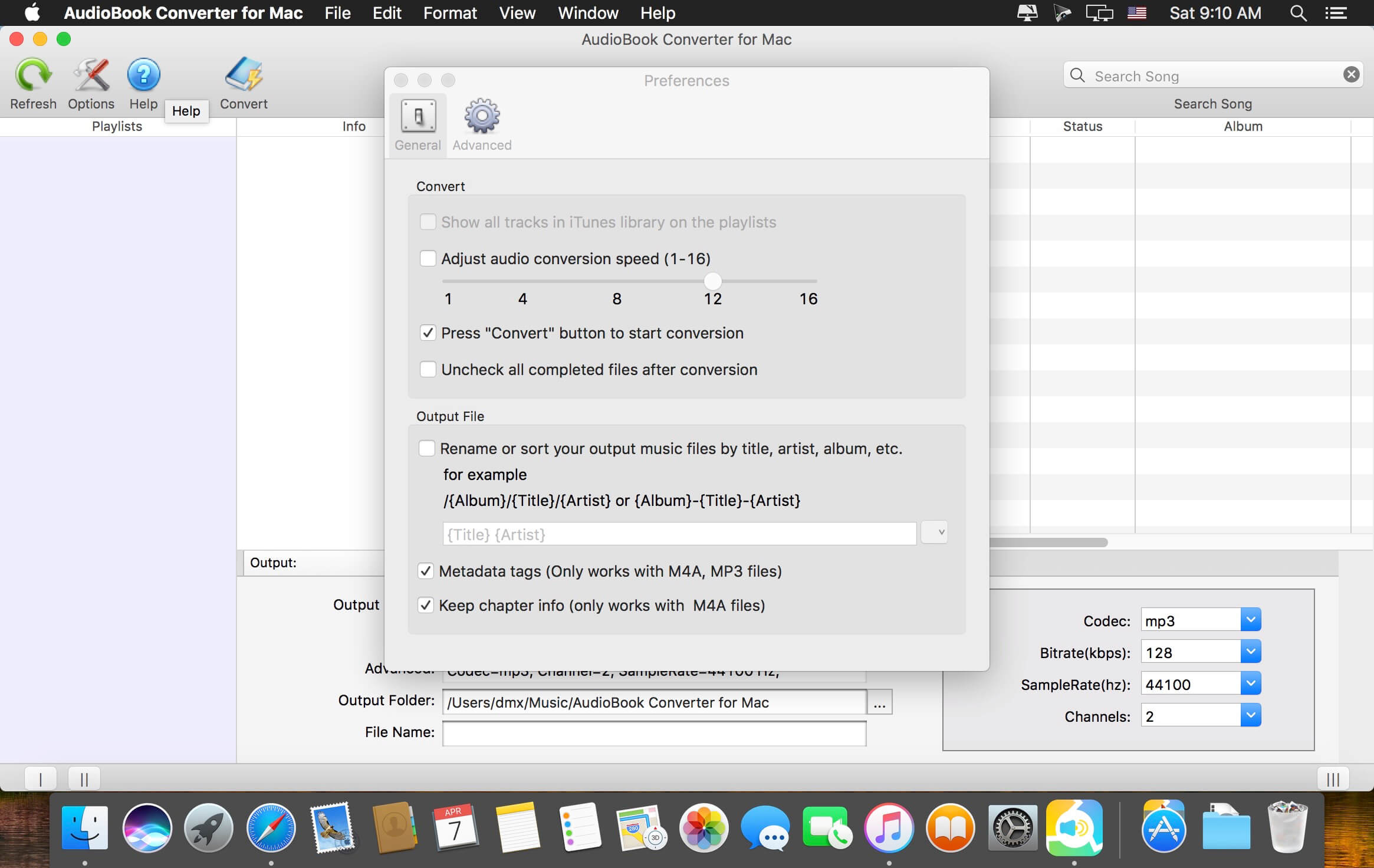Open Calendar showing APR 7 in the Dock
This screenshot has height=868, width=1374.
pyautogui.click(x=455, y=827)
